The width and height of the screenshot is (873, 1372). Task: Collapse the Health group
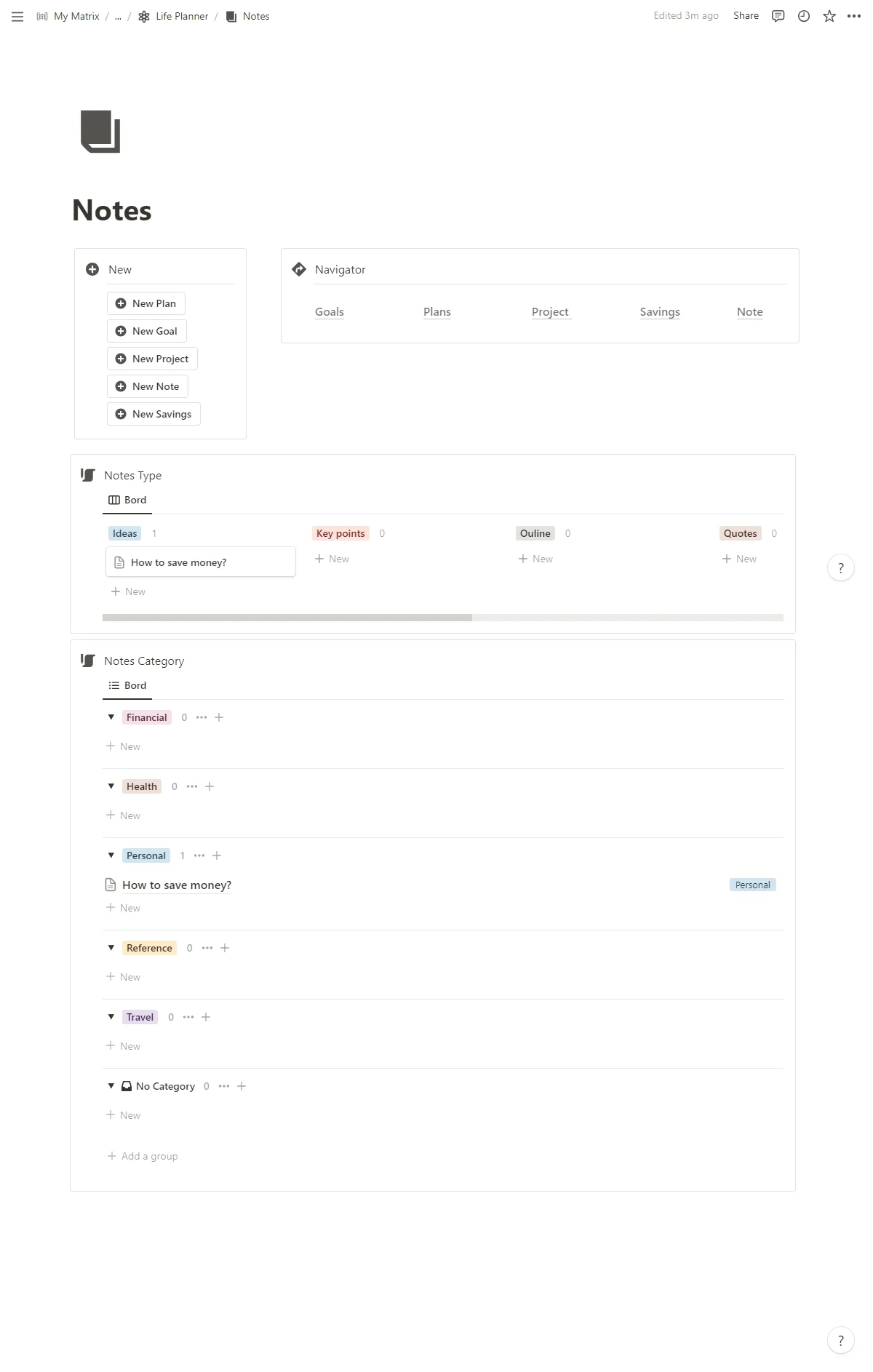(x=111, y=786)
